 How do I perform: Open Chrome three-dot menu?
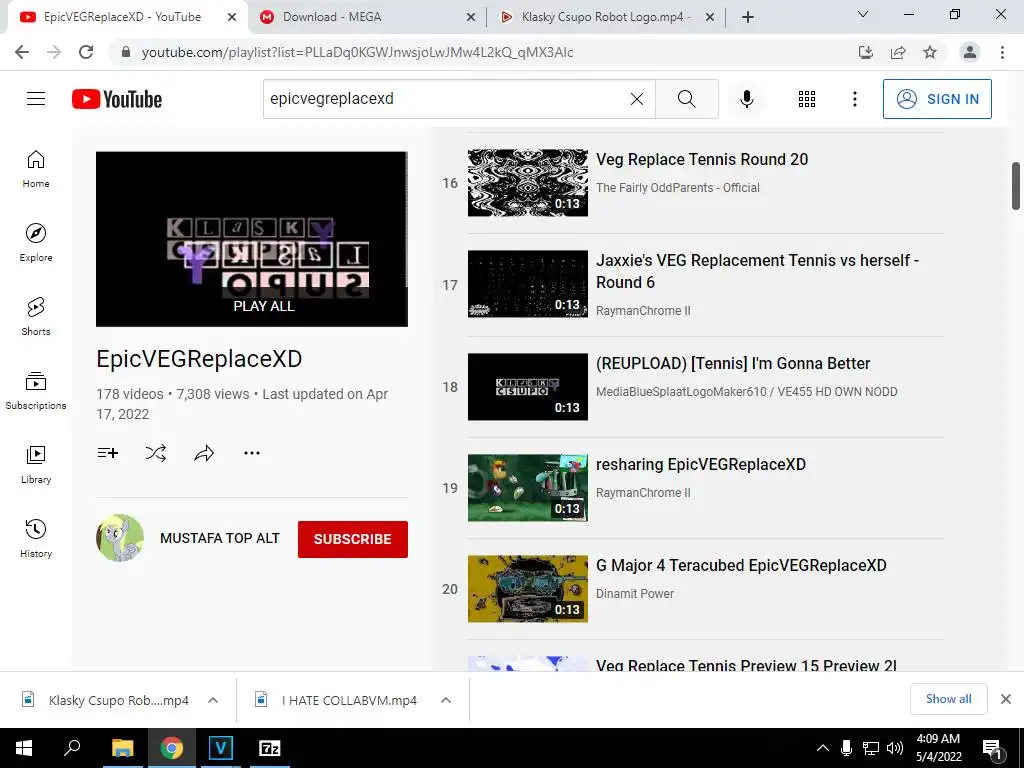pyautogui.click(x=1002, y=52)
